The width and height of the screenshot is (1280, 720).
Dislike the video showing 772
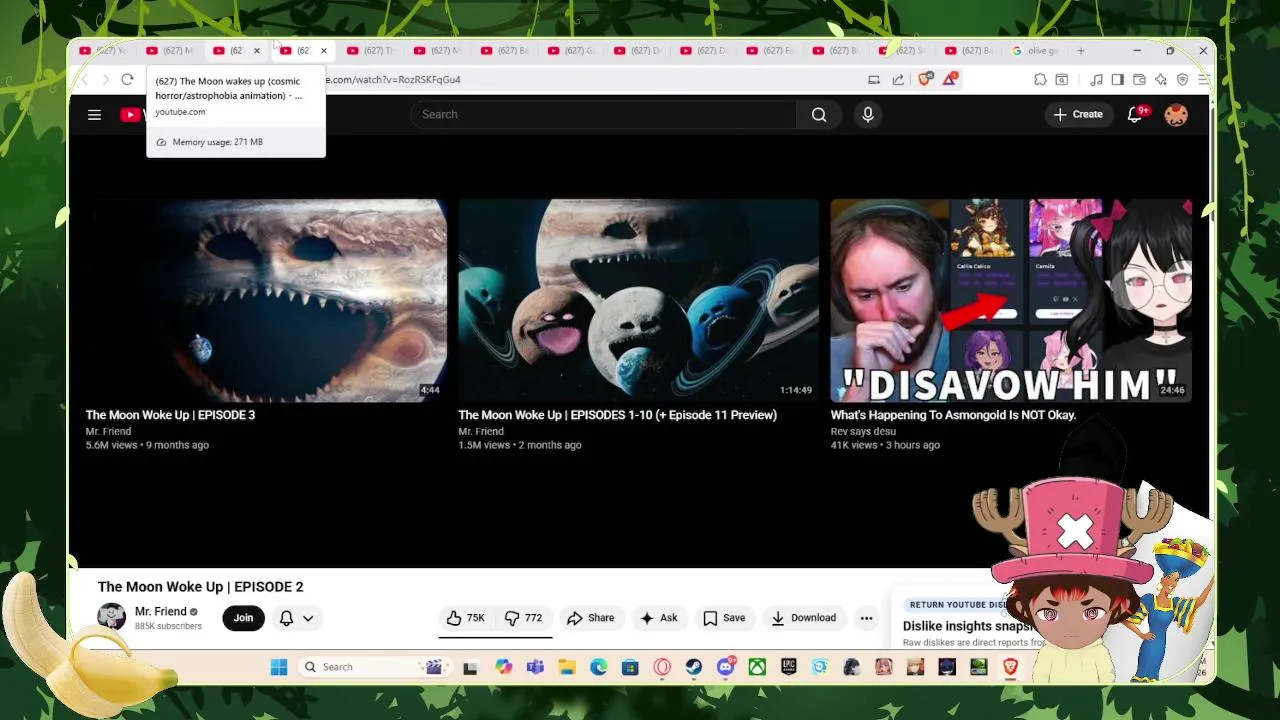pos(523,618)
